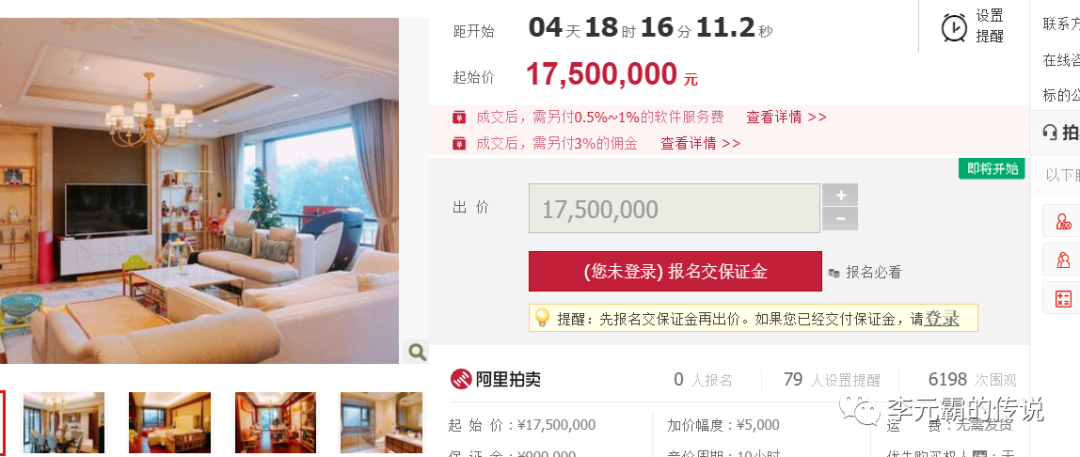This screenshot has width=1080, height=457.
Task: Select the bedroom thumbnail with bed
Action: pyautogui.click(x=170, y=423)
